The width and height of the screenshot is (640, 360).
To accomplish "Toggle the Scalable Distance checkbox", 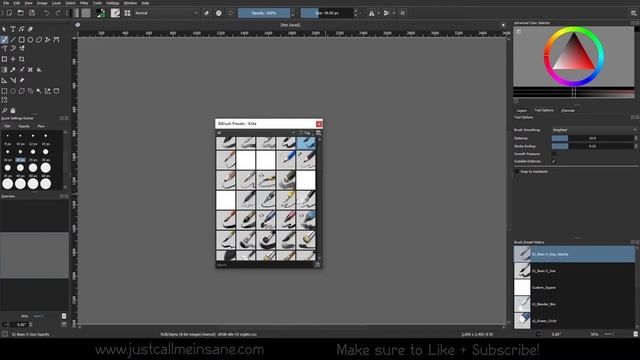I will [554, 161].
